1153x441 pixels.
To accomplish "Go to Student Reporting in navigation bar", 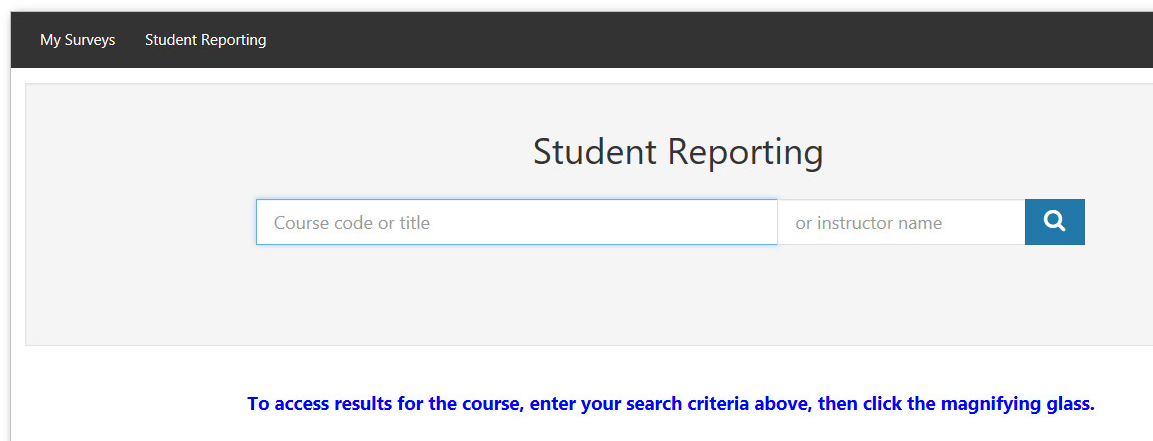I will [x=205, y=40].
